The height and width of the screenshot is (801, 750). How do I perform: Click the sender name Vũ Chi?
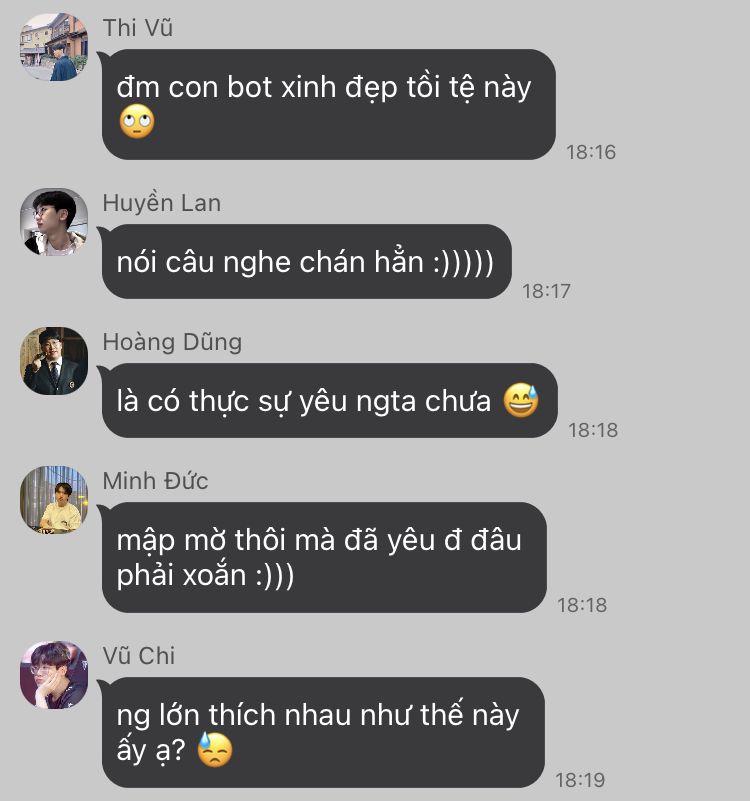tap(138, 655)
